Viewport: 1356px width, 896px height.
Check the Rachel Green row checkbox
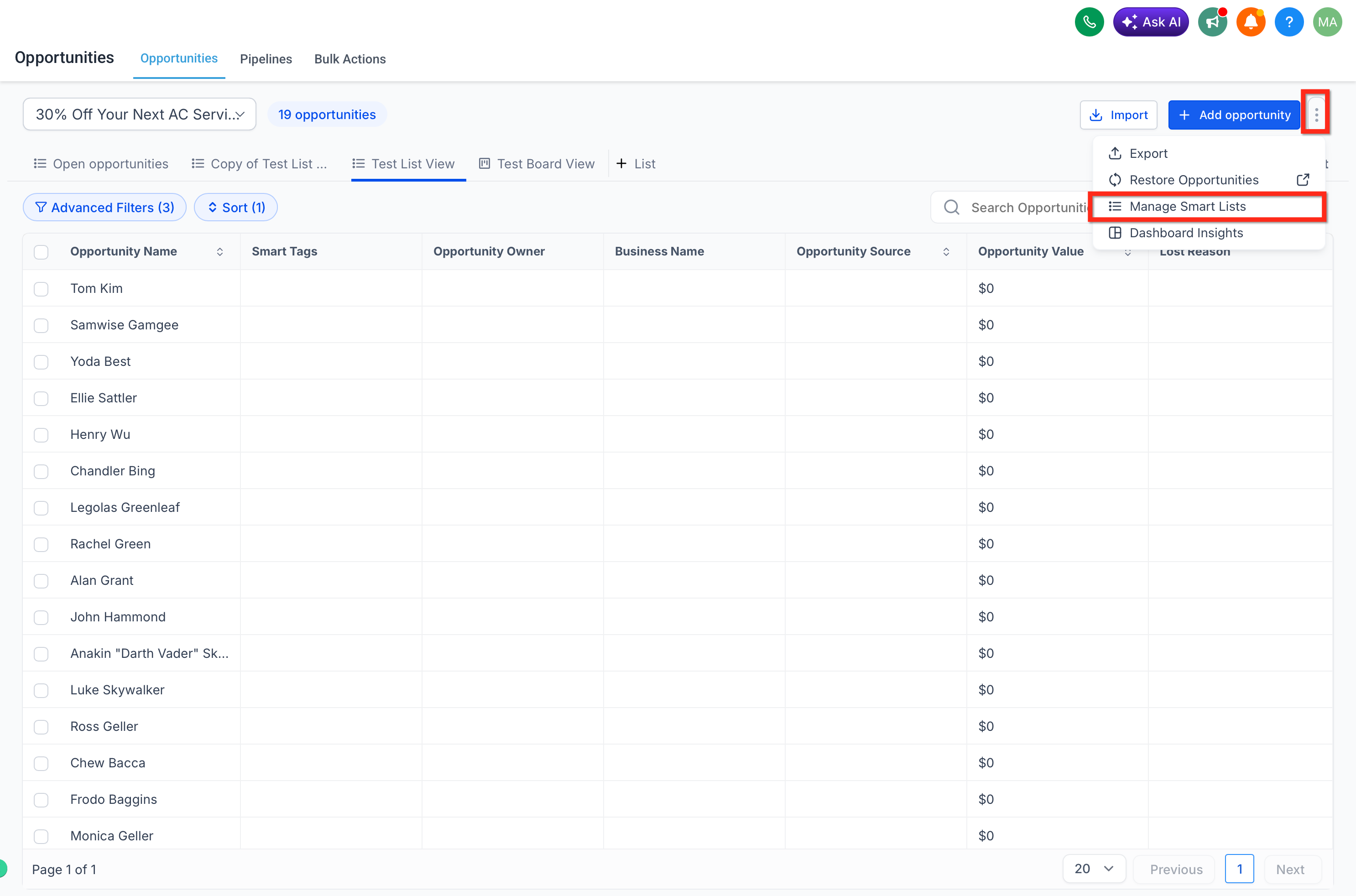click(41, 544)
